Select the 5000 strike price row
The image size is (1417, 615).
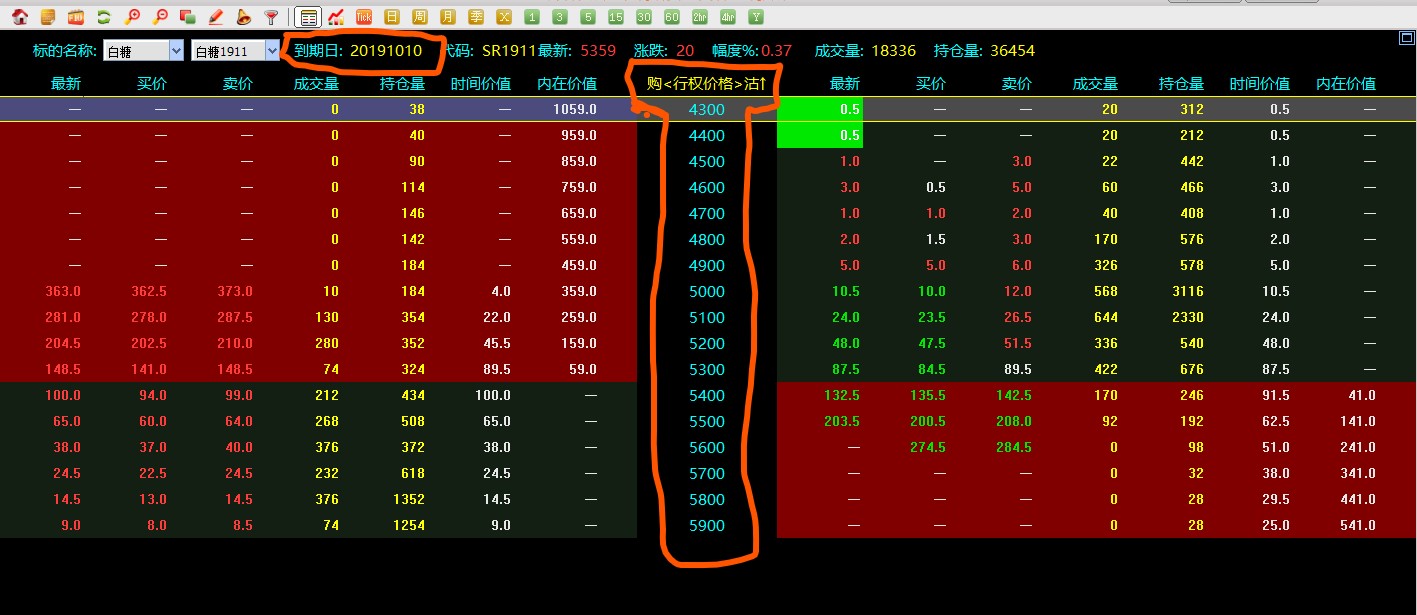point(707,291)
